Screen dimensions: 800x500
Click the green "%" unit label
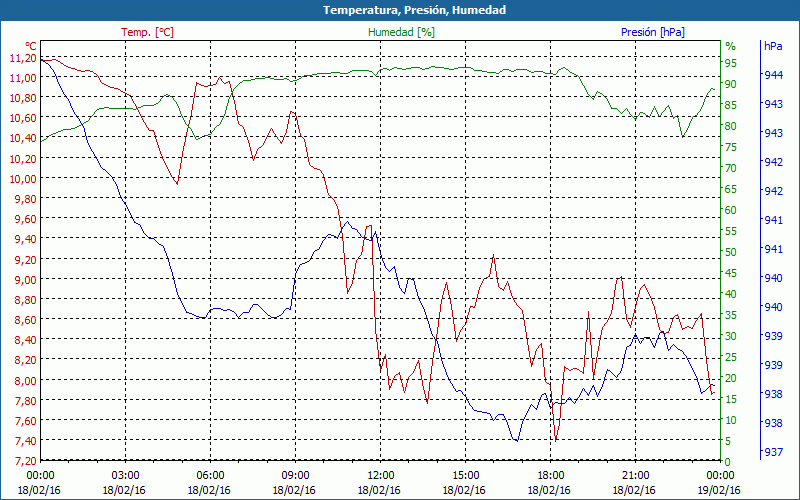[x=731, y=46]
